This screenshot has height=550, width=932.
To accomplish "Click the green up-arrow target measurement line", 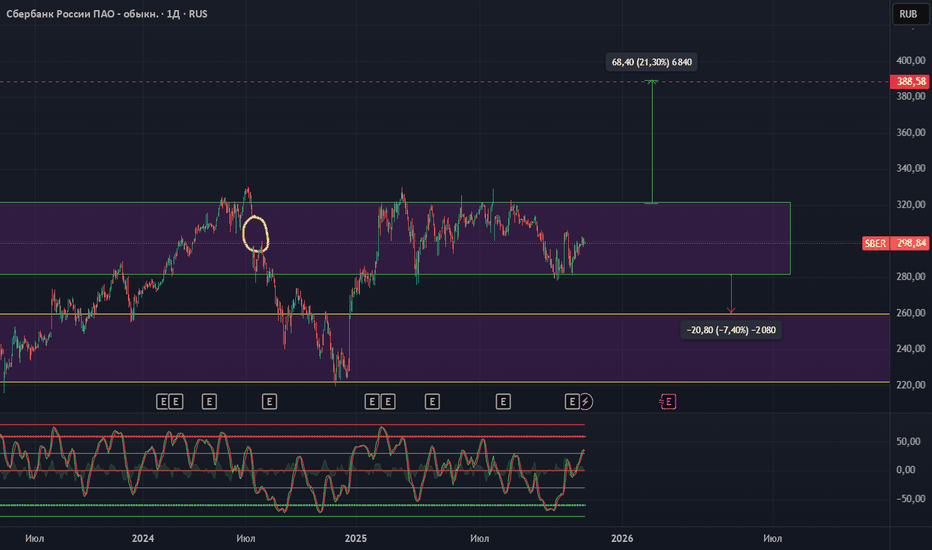I will coord(652,140).
